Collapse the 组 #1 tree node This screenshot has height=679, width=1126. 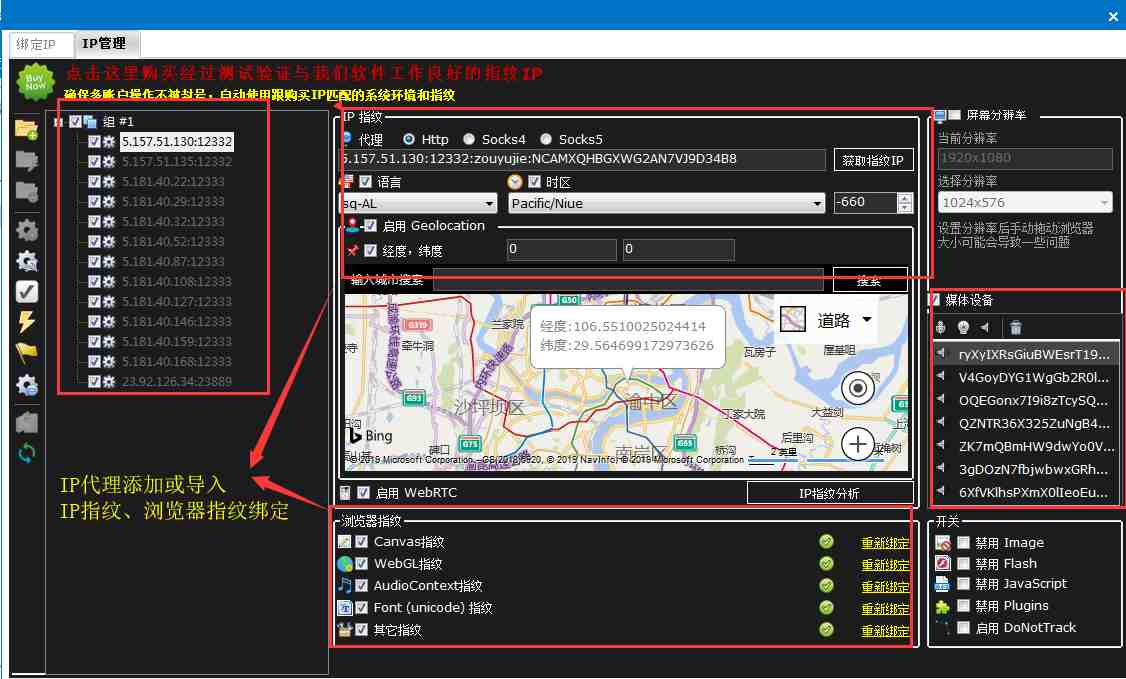[x=59, y=122]
